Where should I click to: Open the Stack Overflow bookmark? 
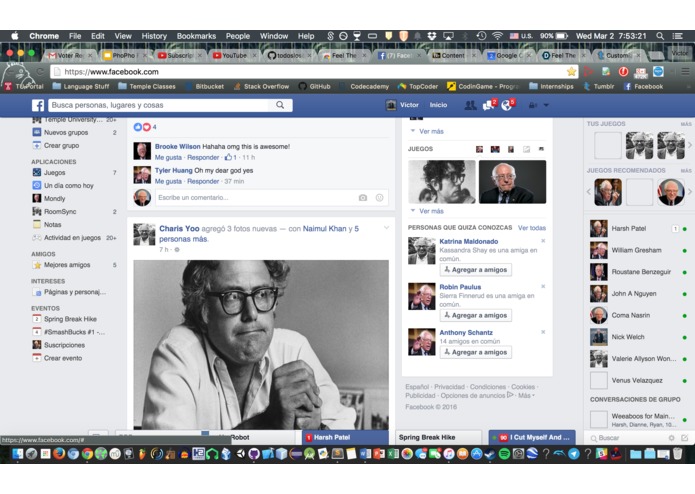[x=261, y=86]
